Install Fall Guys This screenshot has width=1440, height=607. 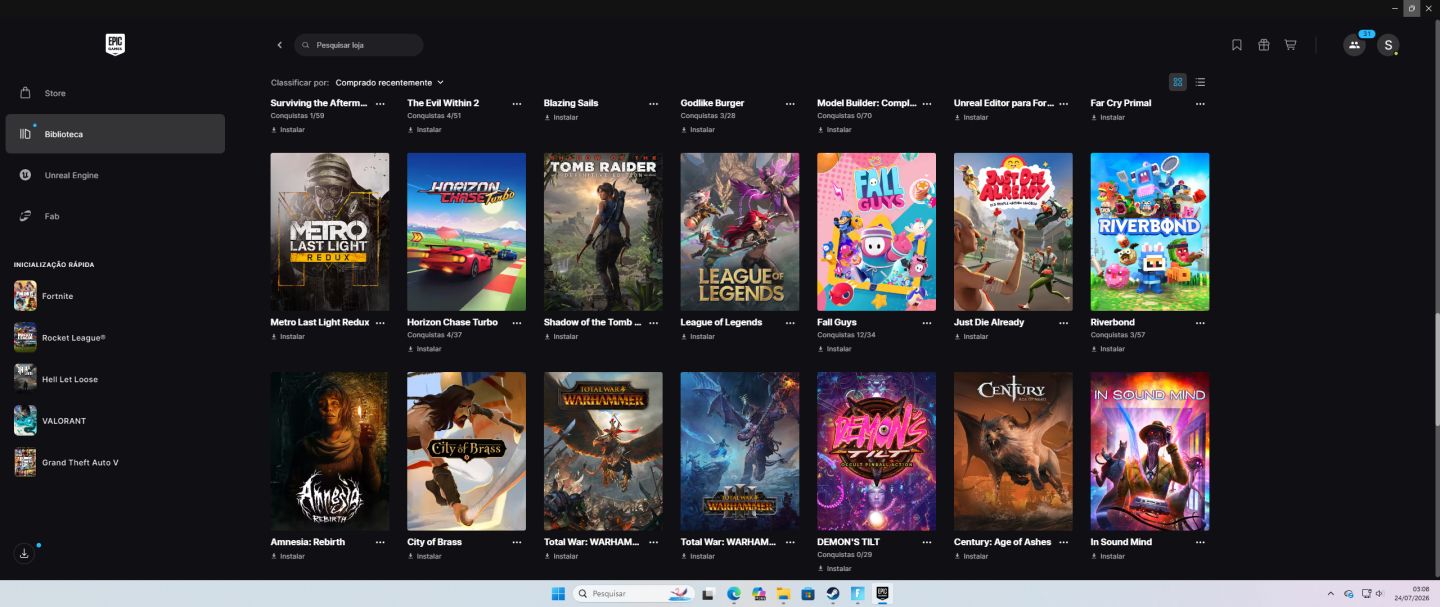tap(835, 349)
